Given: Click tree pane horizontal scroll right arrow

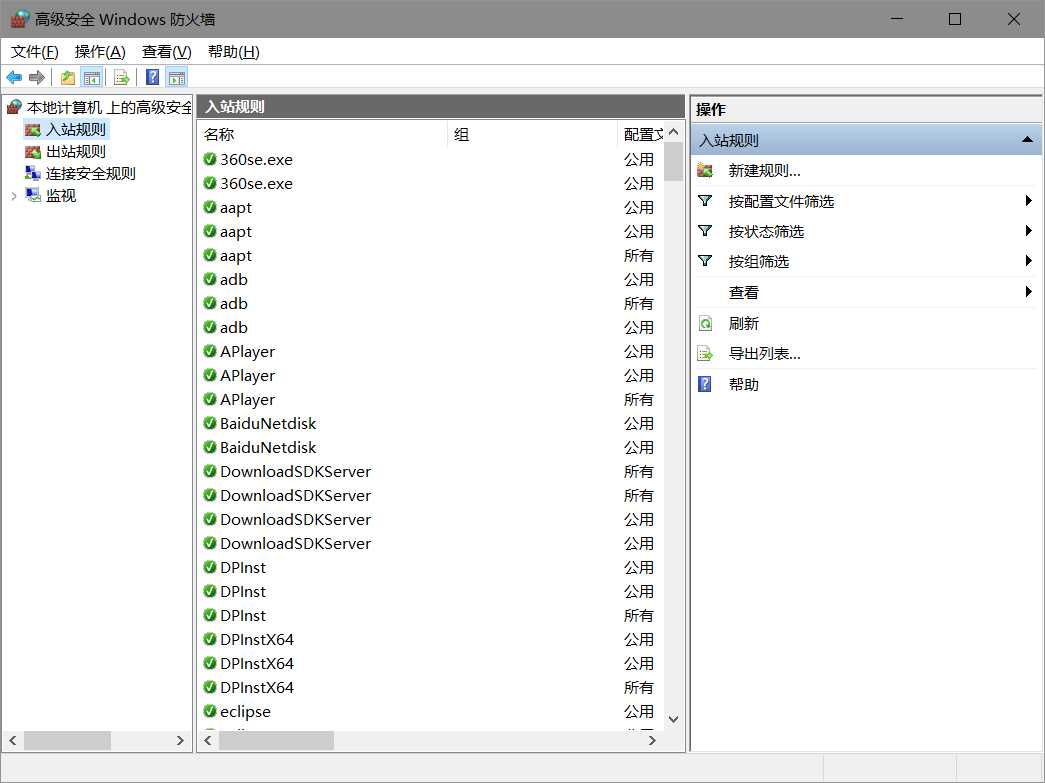Looking at the screenshot, I should pos(180,740).
